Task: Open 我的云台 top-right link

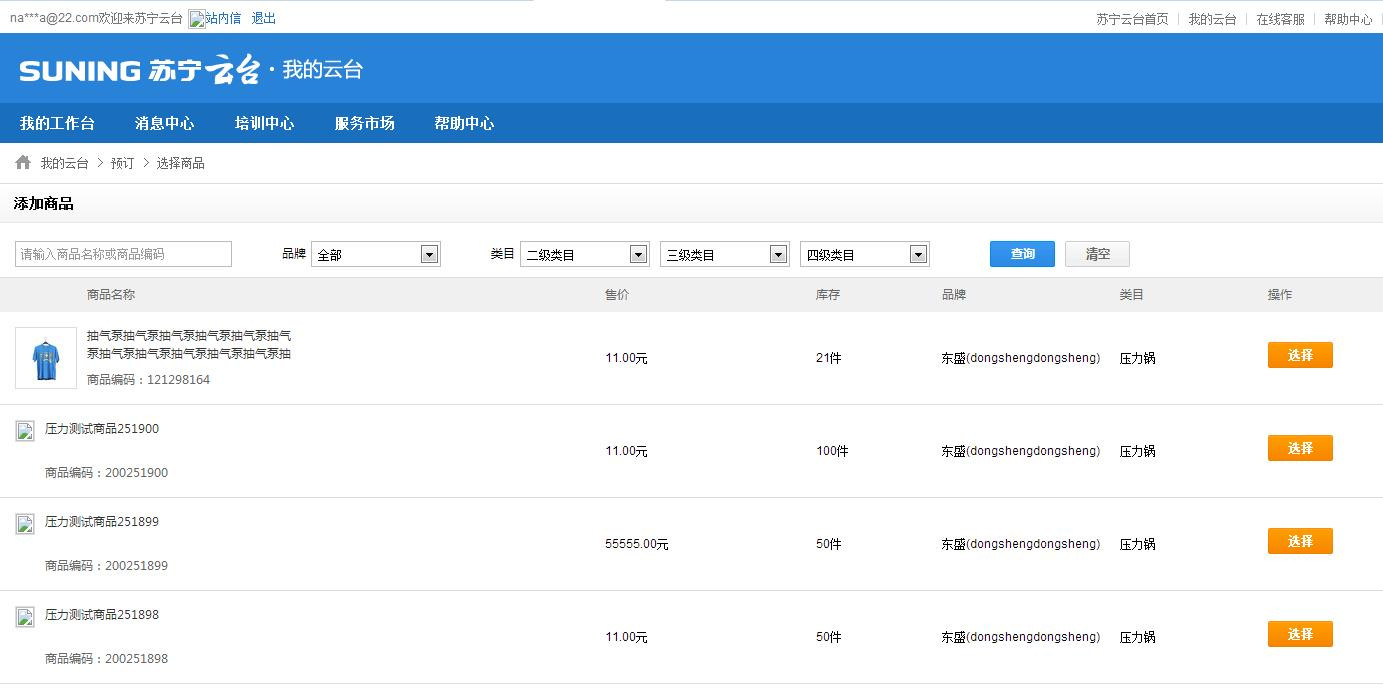Action: point(1212,19)
